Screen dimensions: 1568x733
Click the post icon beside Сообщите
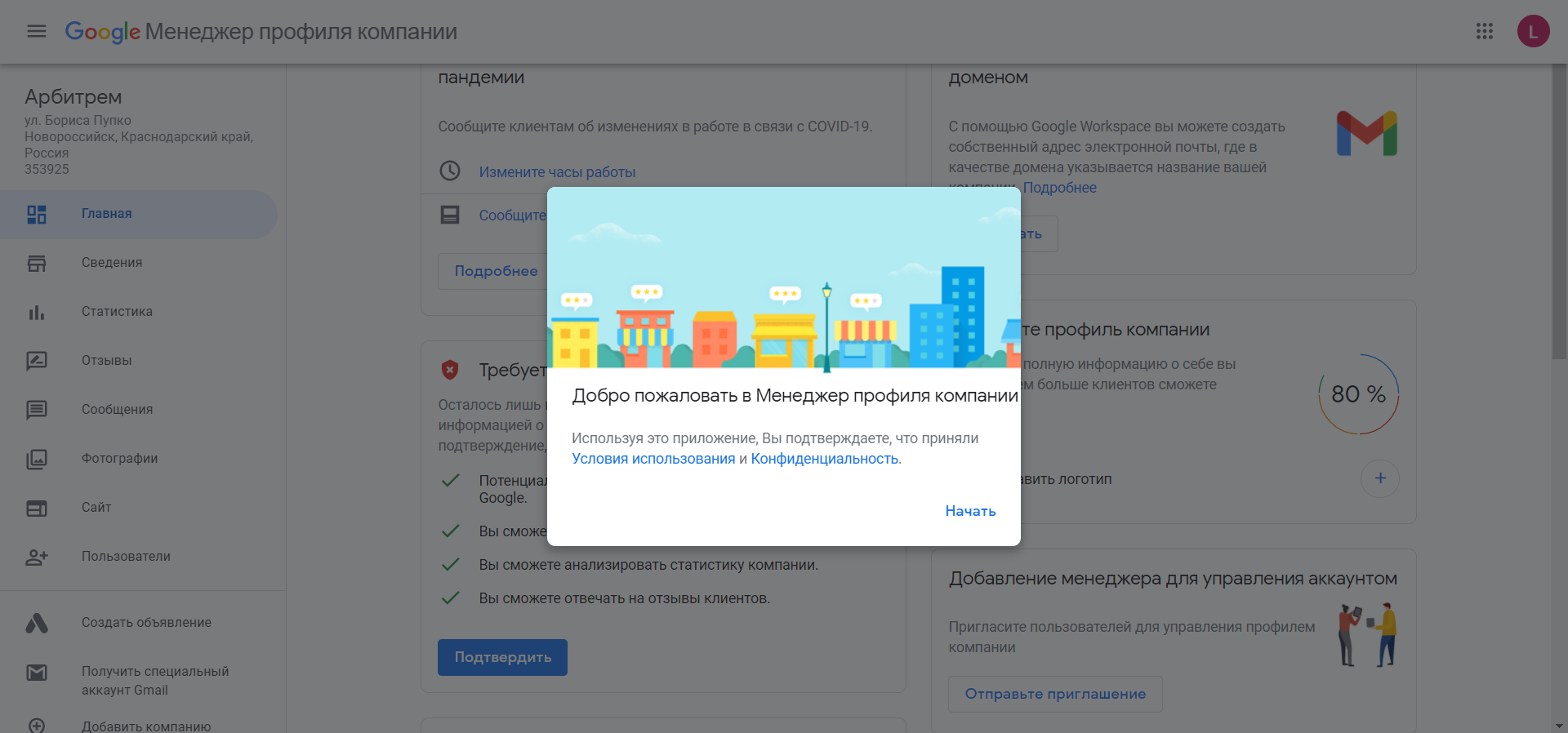tap(450, 215)
